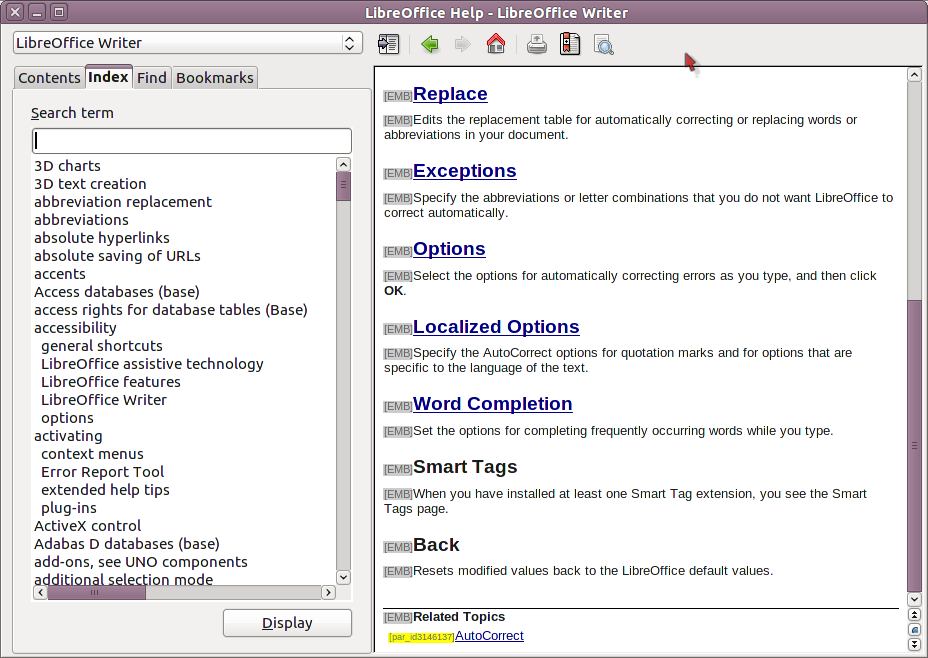Click the "activating" index heading
928x658 pixels.
(68, 436)
